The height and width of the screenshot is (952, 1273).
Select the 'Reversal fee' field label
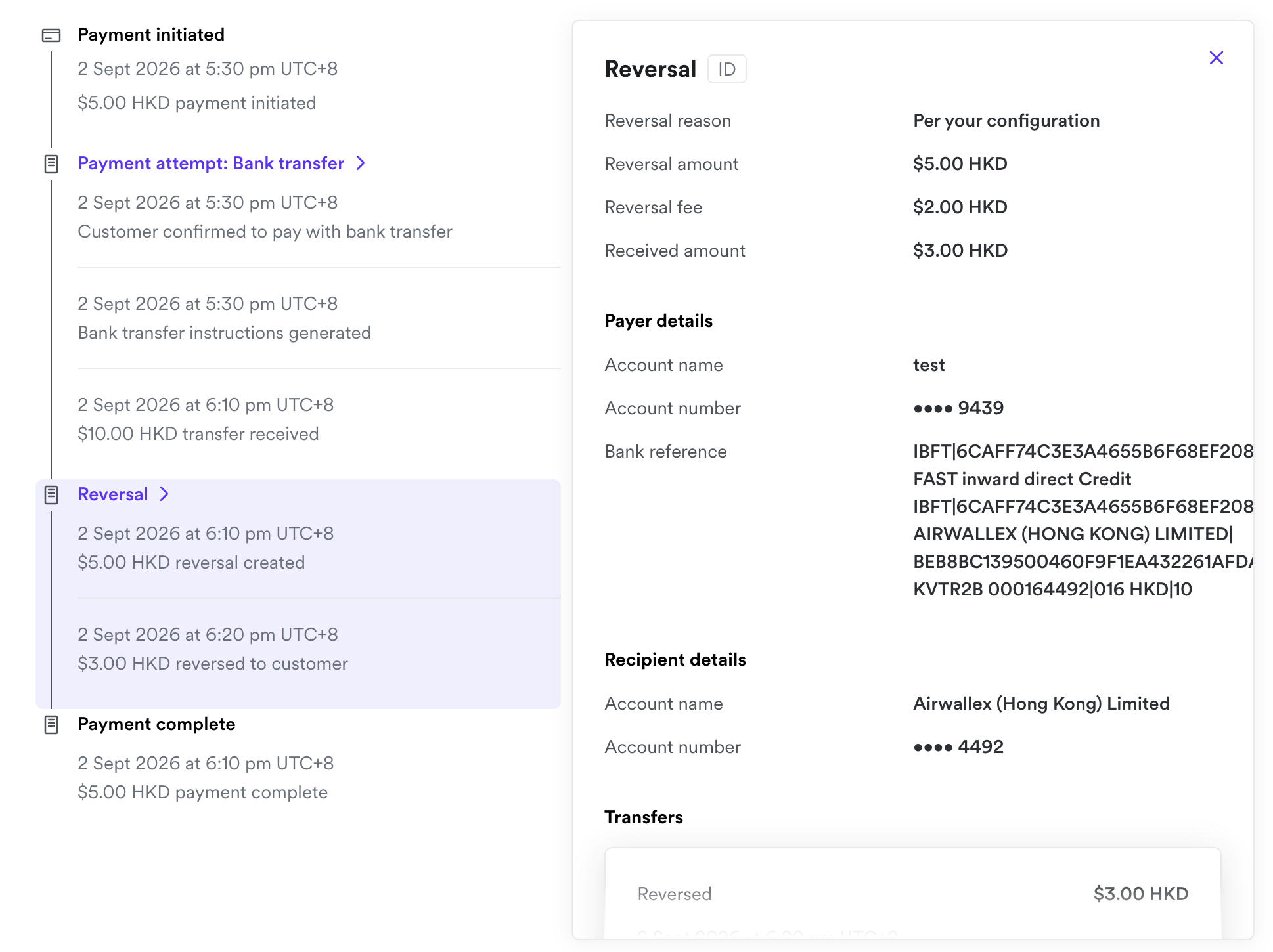(654, 207)
